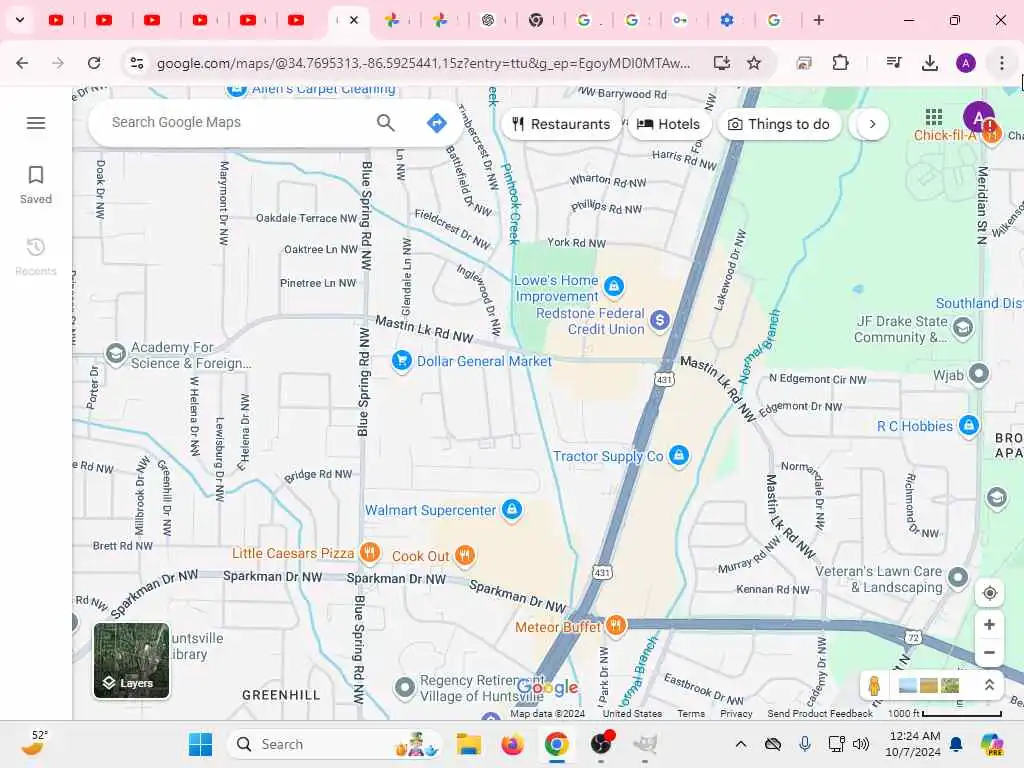This screenshot has width=1024, height=768.
Task: Switch to the first YouTube tab
Action: [x=57, y=20]
